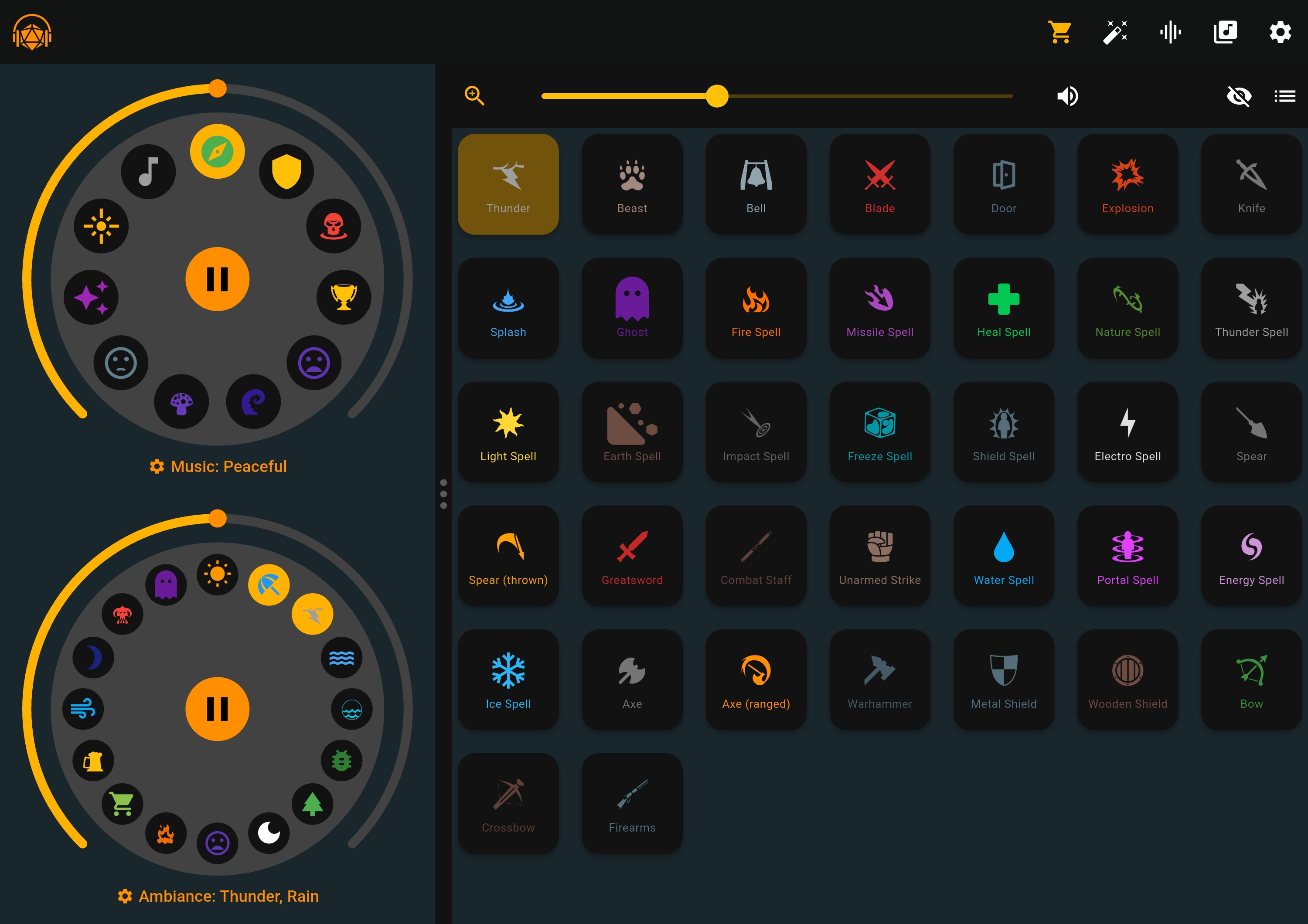
Task: Toggle the Thunder ambiance in lower wheel
Action: [312, 614]
